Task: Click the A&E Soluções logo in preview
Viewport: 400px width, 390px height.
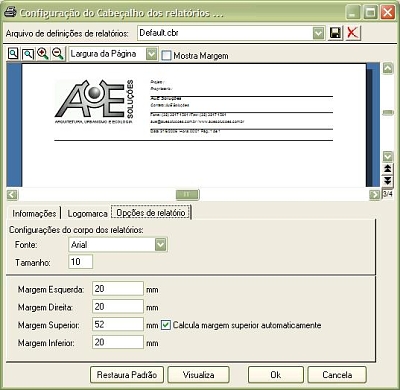Action: pyautogui.click(x=95, y=102)
